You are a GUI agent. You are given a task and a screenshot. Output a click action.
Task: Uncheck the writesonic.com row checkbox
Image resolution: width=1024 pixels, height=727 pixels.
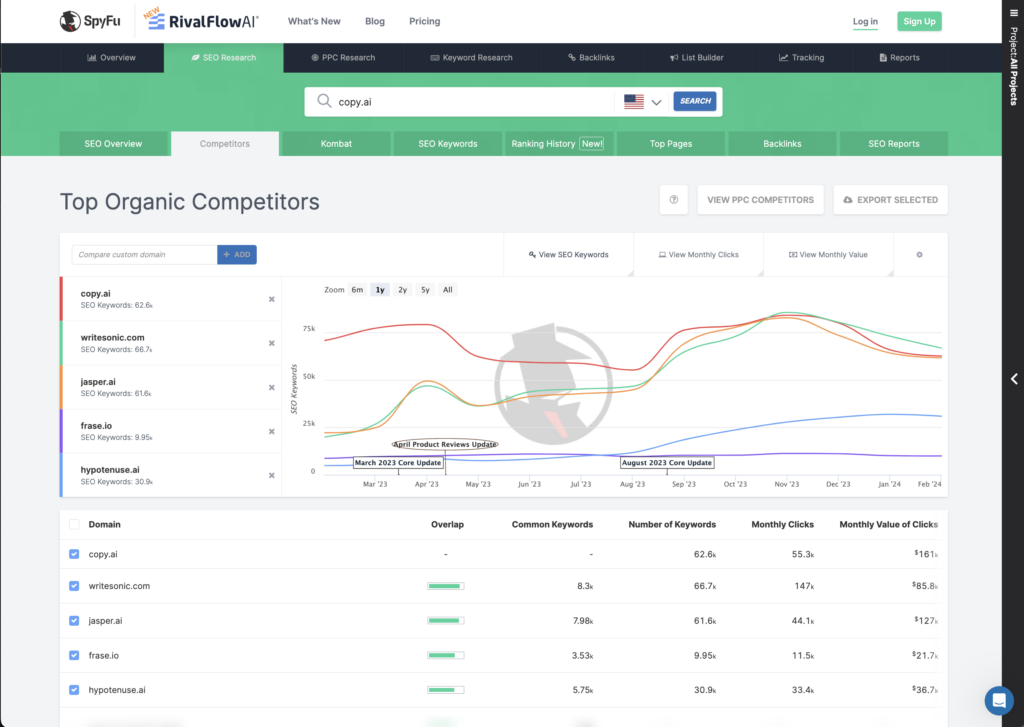[74, 586]
